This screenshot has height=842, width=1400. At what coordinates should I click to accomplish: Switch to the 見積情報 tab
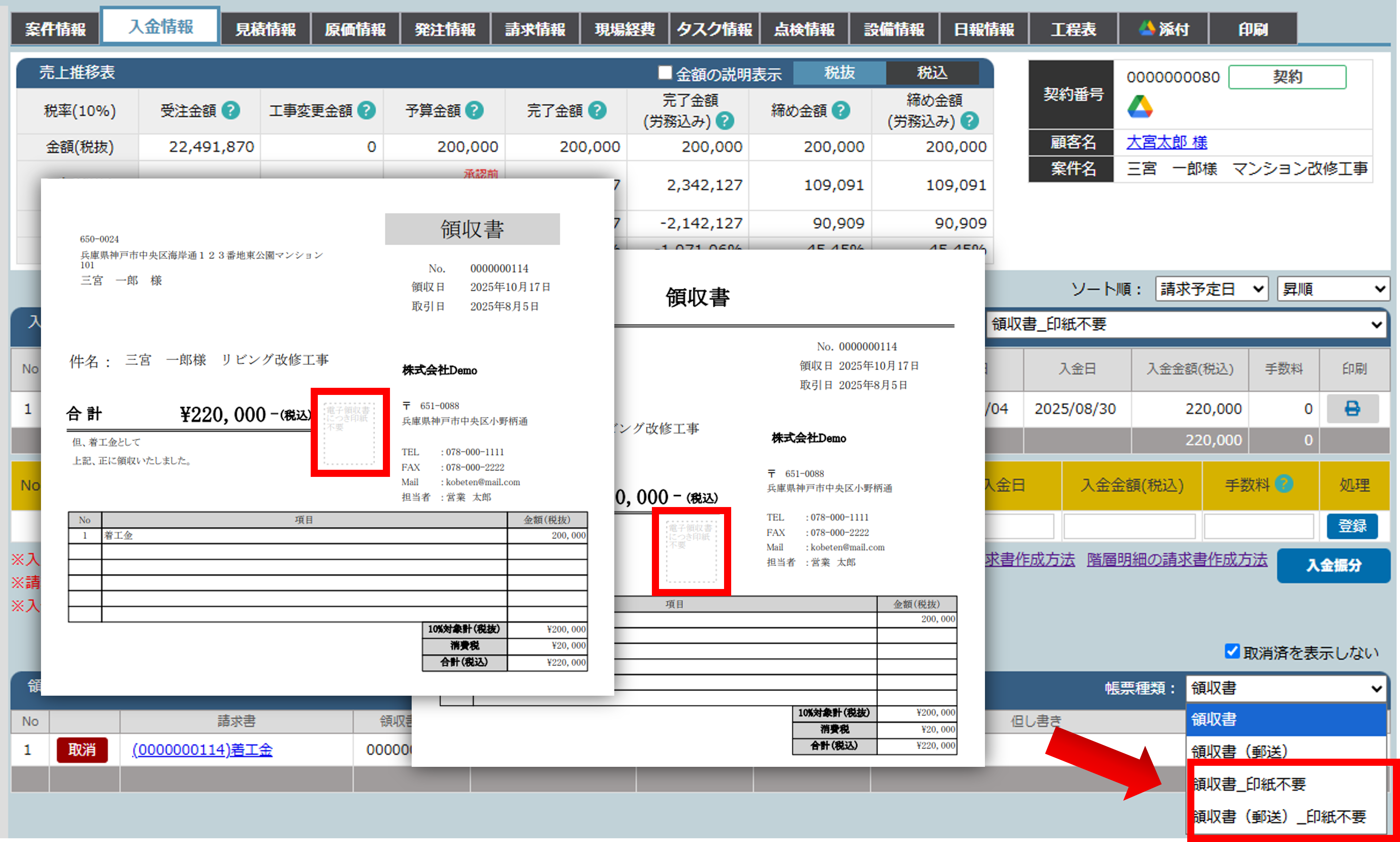tap(265, 29)
